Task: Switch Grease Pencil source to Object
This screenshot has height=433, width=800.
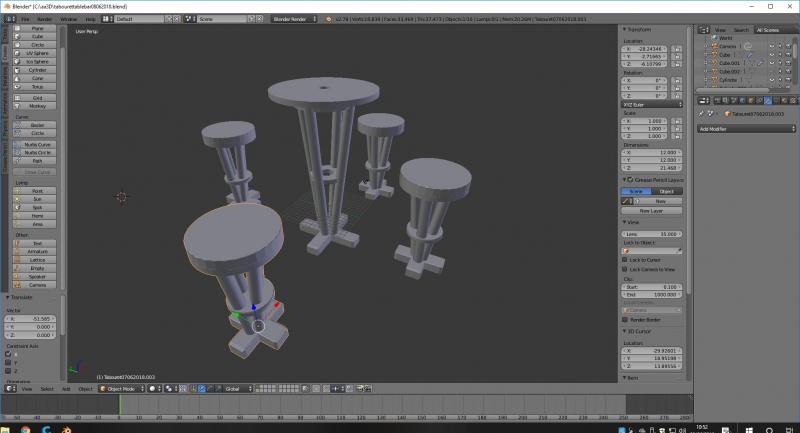Action: (x=666, y=190)
